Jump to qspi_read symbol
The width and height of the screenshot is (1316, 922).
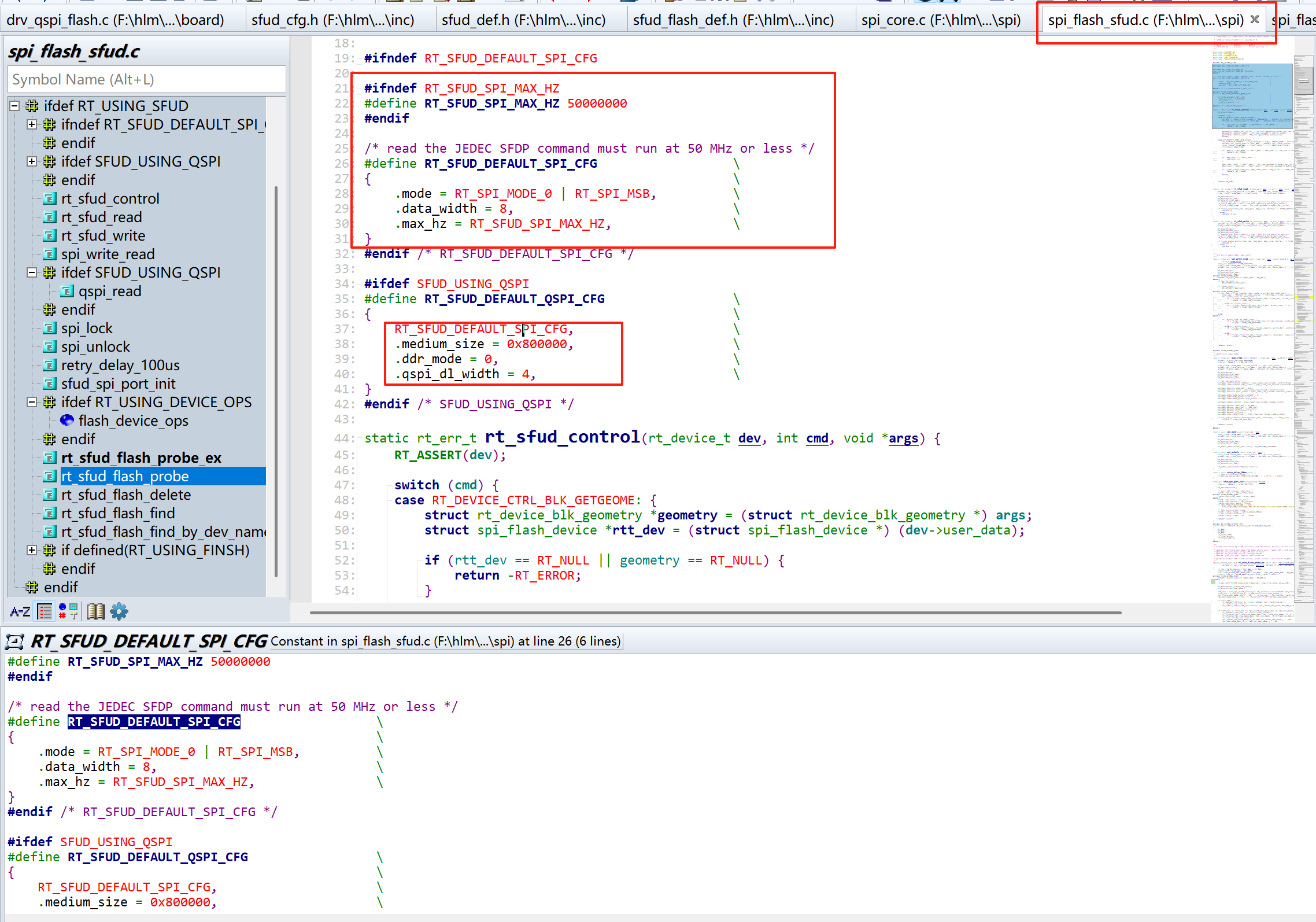click(110, 291)
